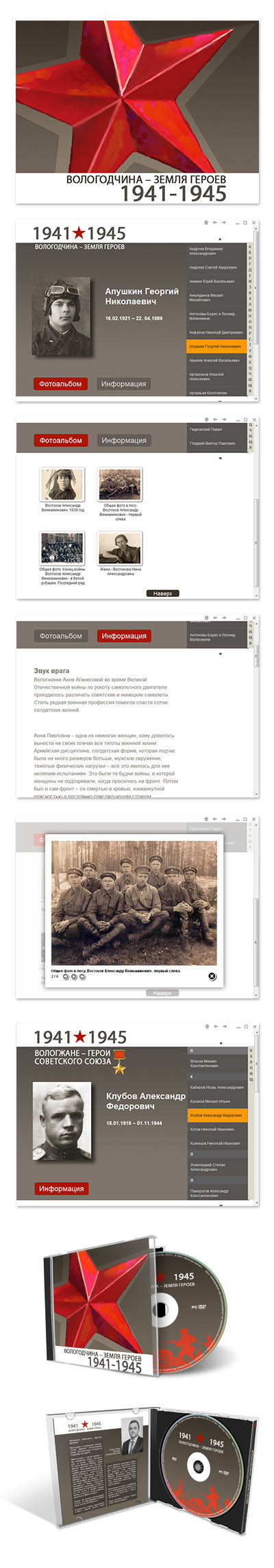Image resolution: width=274 pixels, height=1568 pixels.
Task: Open thumbnail Жена - Востокова Нина Александровна
Action: [x=120, y=548]
